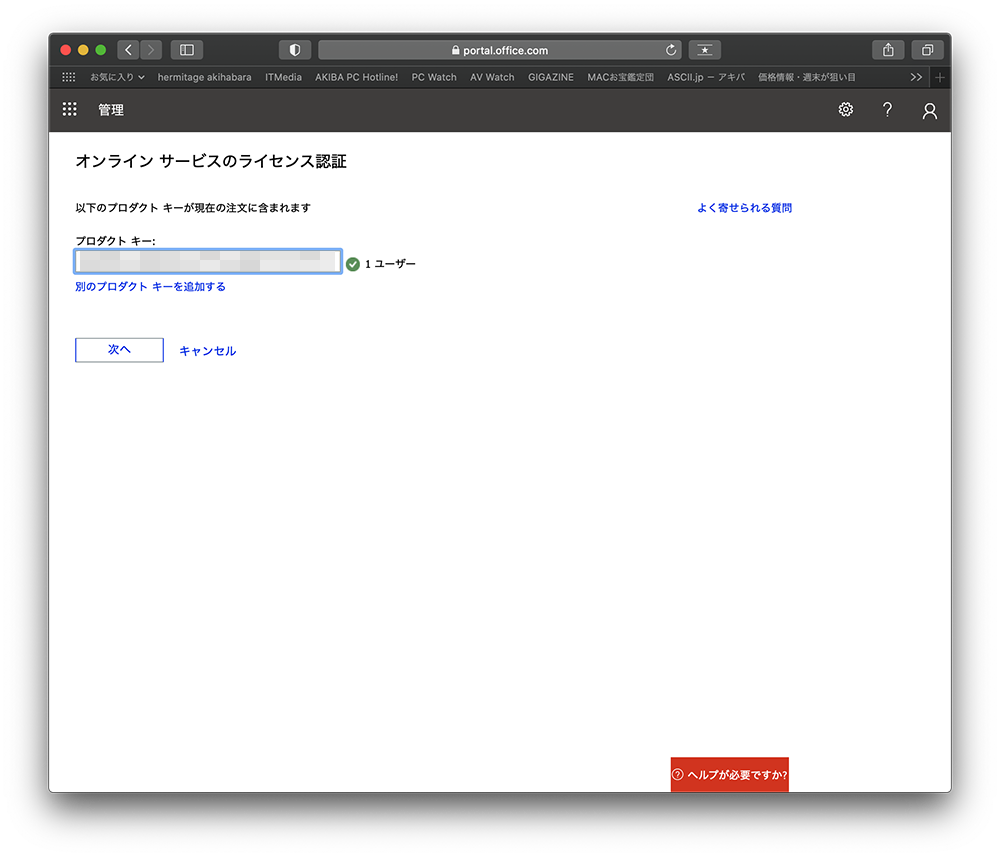The width and height of the screenshot is (1000, 857).
Task: Click the 次へ button
Action: pos(119,350)
